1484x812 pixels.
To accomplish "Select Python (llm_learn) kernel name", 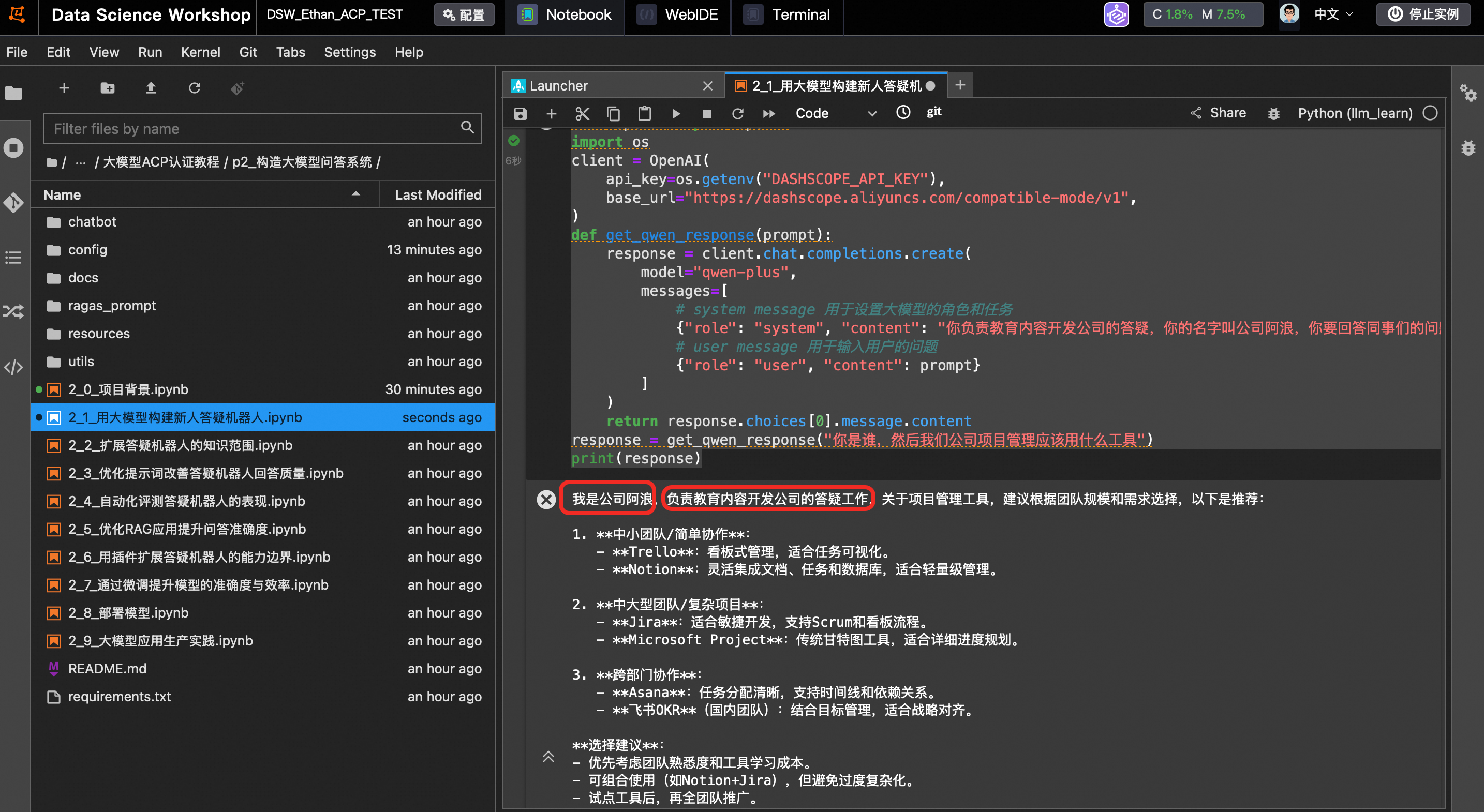I will pyautogui.click(x=1355, y=113).
